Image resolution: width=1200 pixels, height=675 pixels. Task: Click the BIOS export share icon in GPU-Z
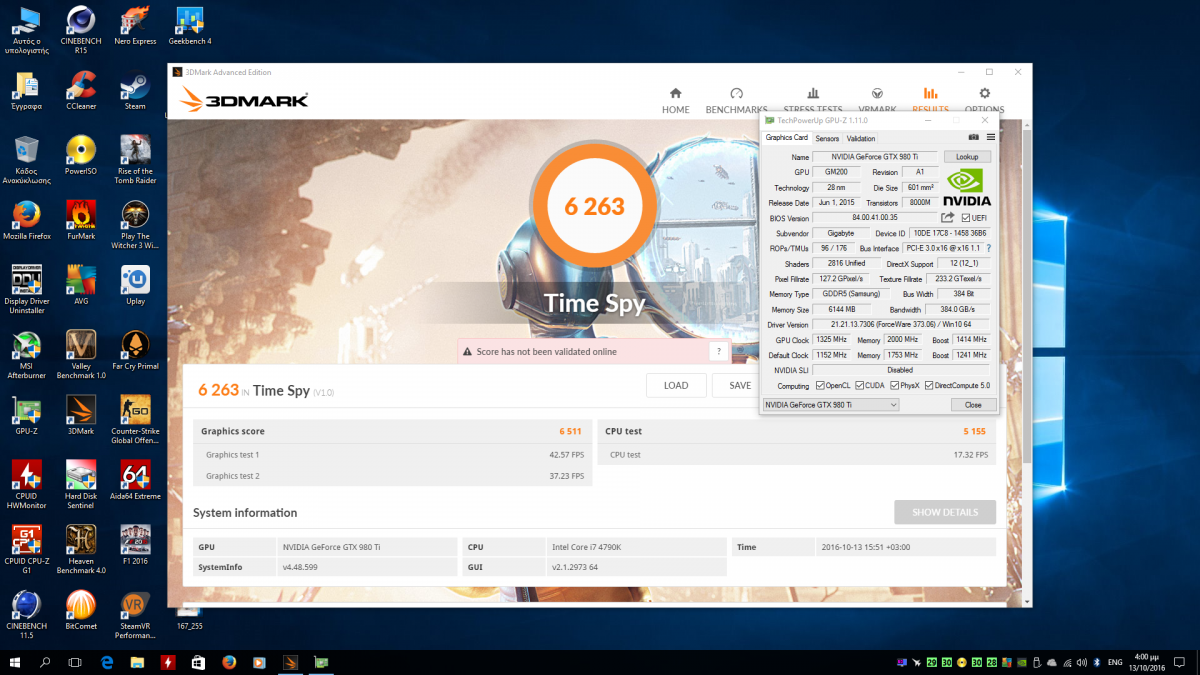coord(948,218)
